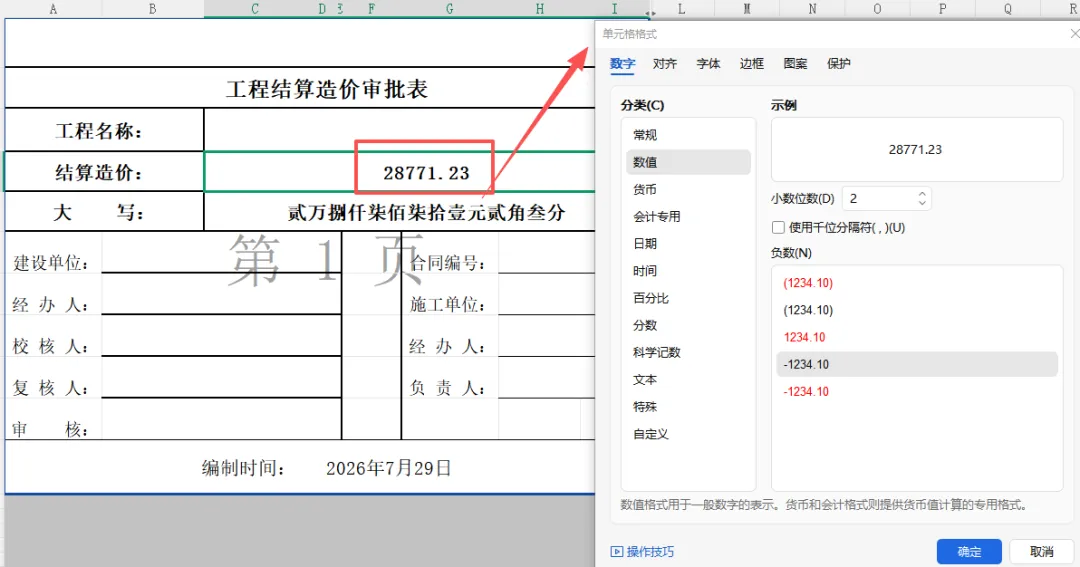Select column H header
1080x567 pixels.
539,9
